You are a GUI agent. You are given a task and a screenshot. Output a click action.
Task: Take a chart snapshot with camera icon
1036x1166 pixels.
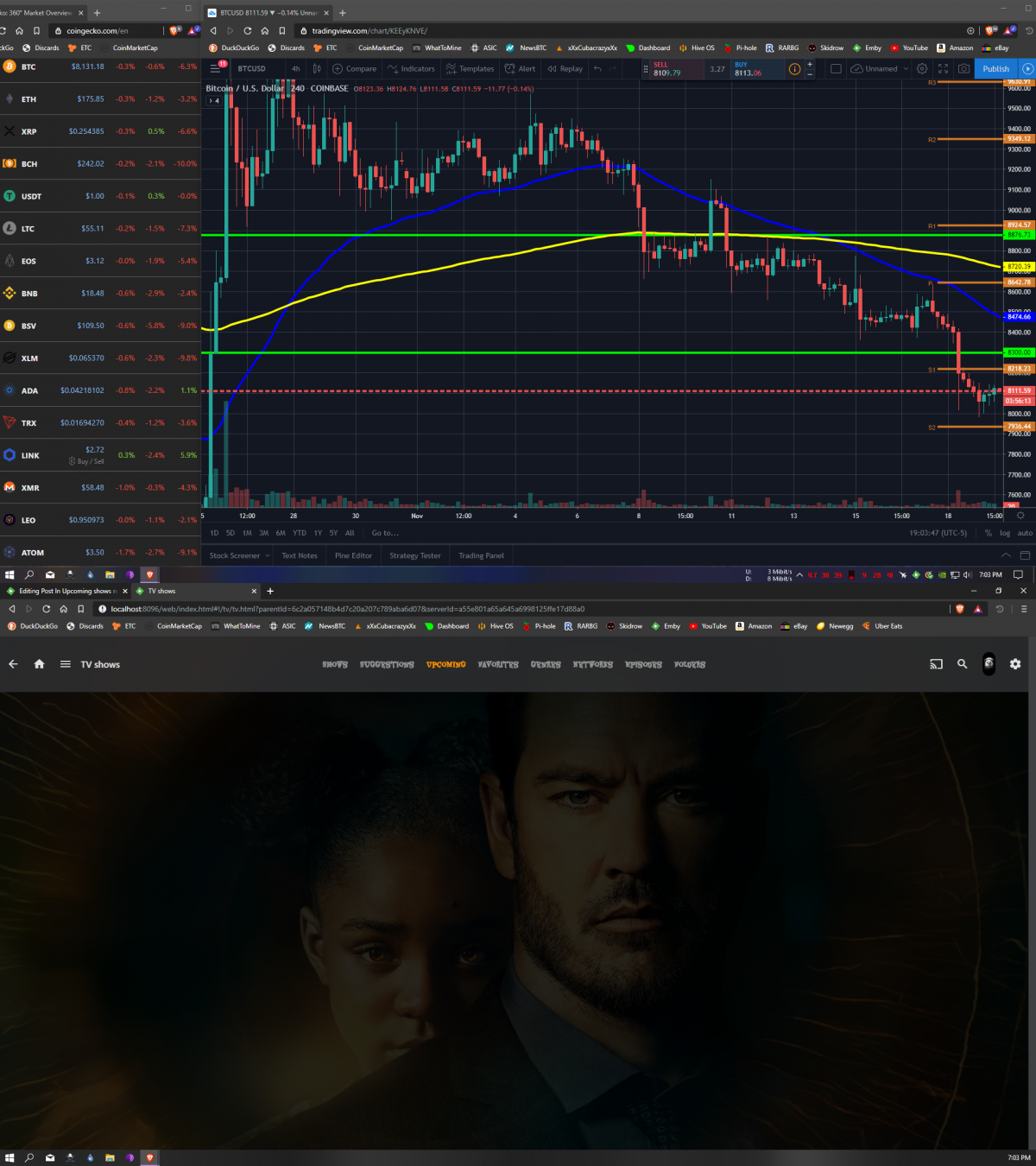point(963,68)
